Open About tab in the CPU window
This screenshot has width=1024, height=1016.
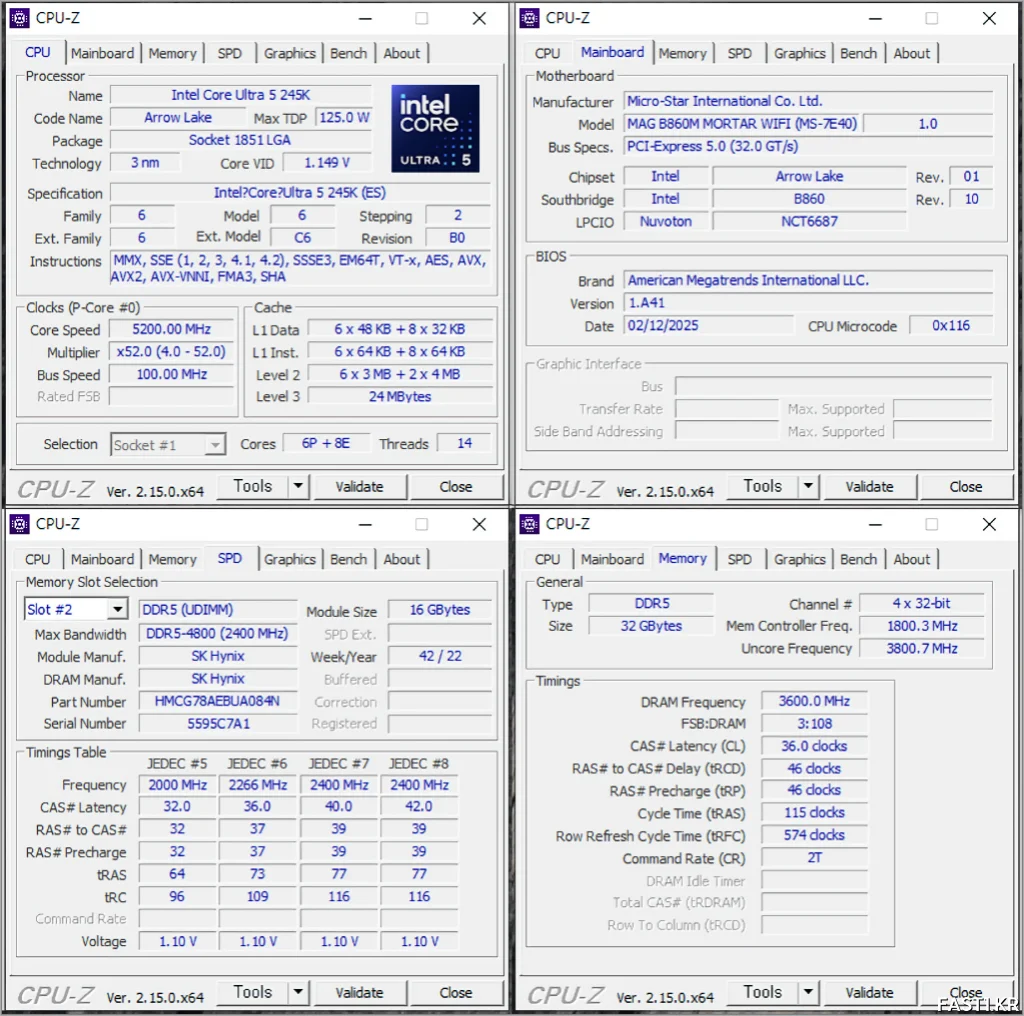[x=402, y=54]
